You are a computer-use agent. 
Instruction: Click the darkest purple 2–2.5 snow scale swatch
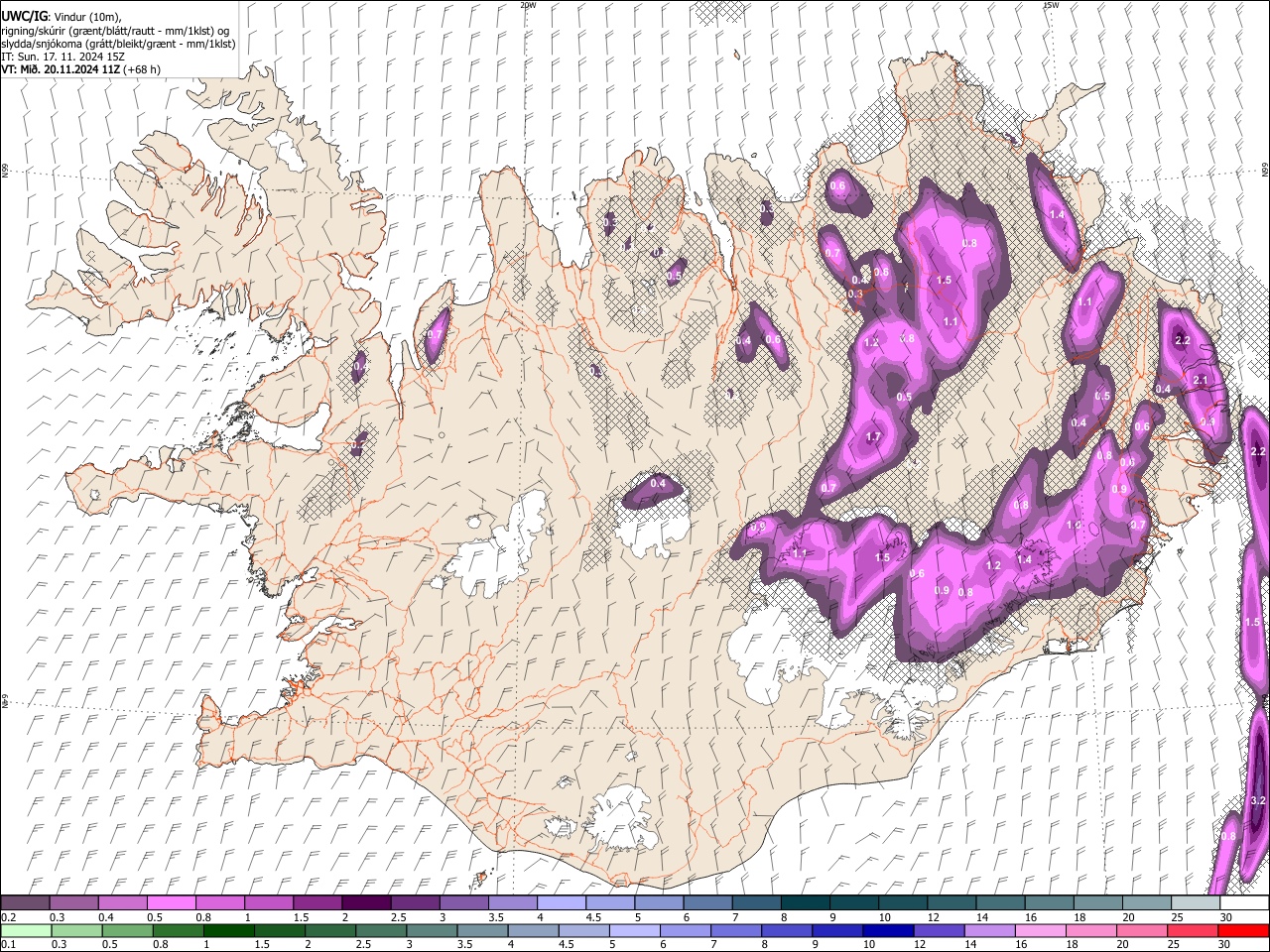[367, 902]
